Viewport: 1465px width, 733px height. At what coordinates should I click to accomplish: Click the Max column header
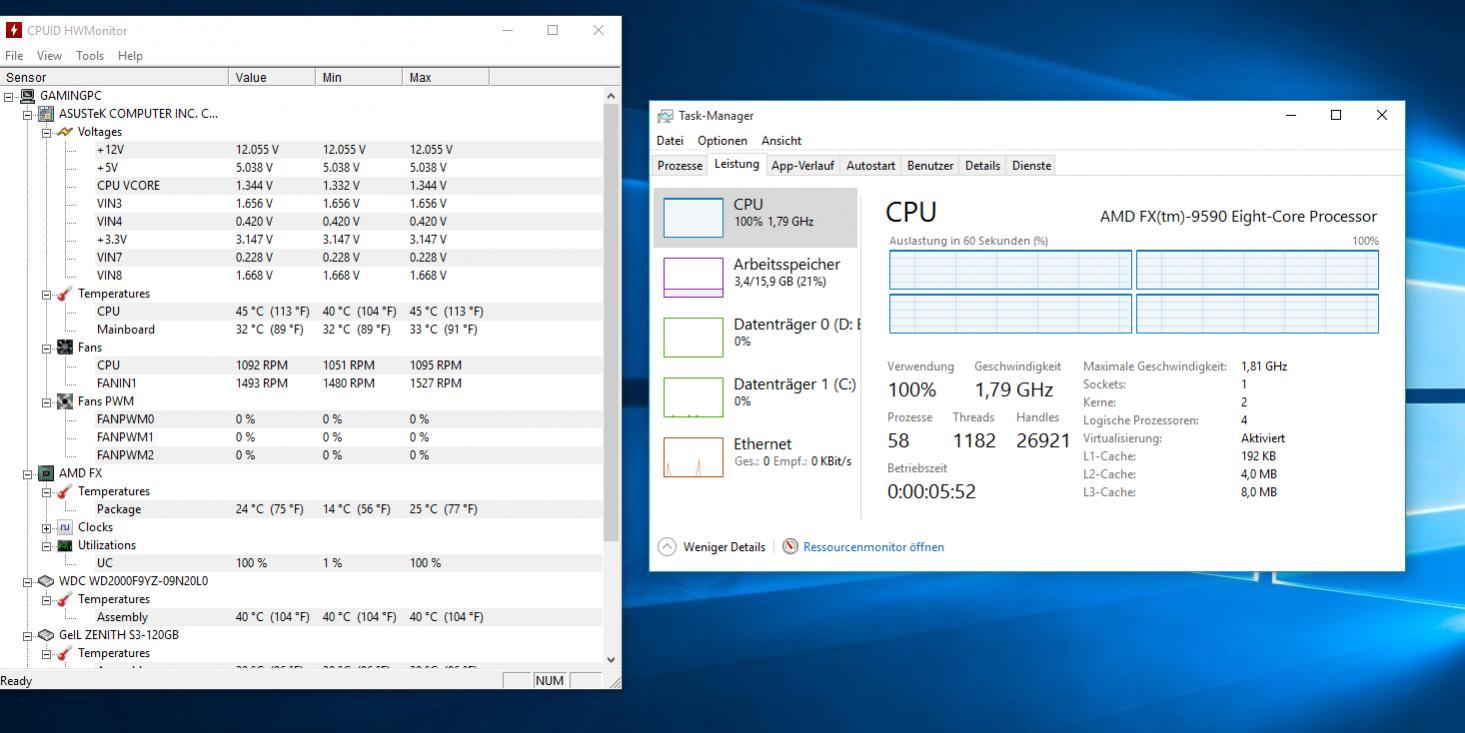click(x=446, y=77)
